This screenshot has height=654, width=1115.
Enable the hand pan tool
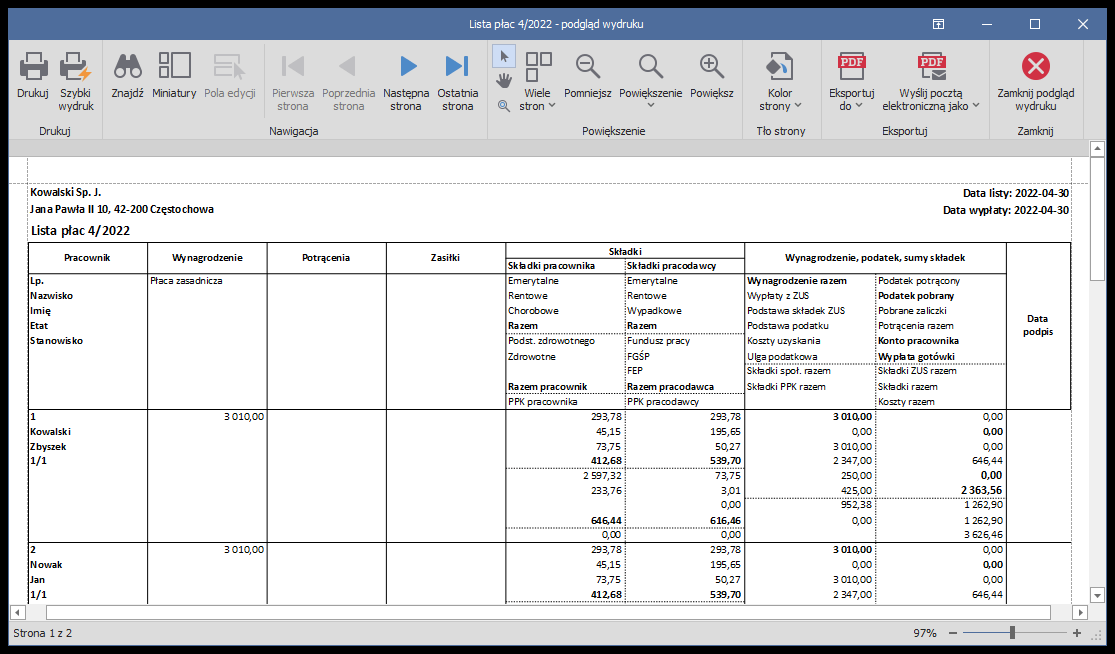(x=504, y=79)
